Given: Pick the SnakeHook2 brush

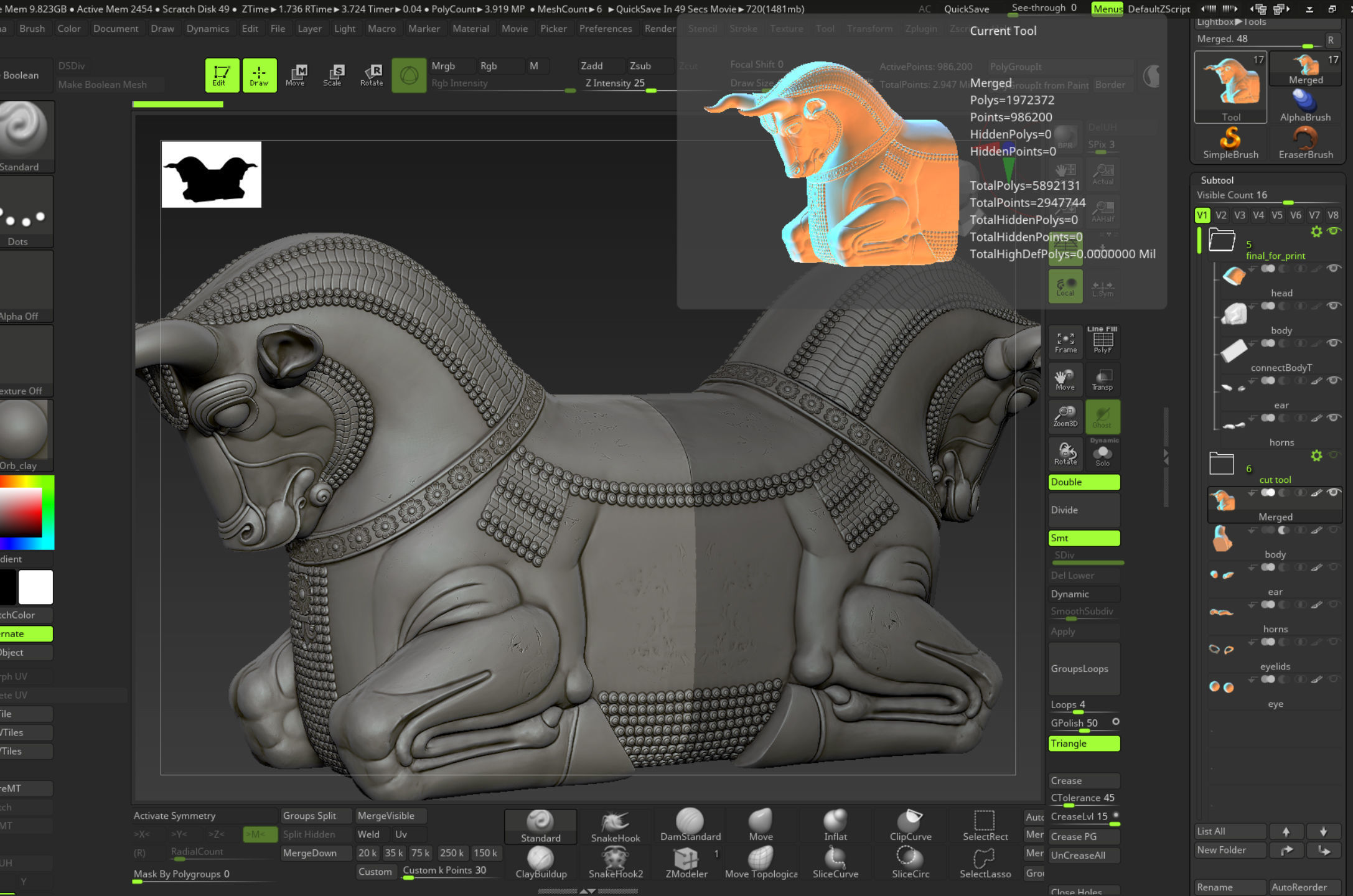Looking at the screenshot, I should [616, 863].
